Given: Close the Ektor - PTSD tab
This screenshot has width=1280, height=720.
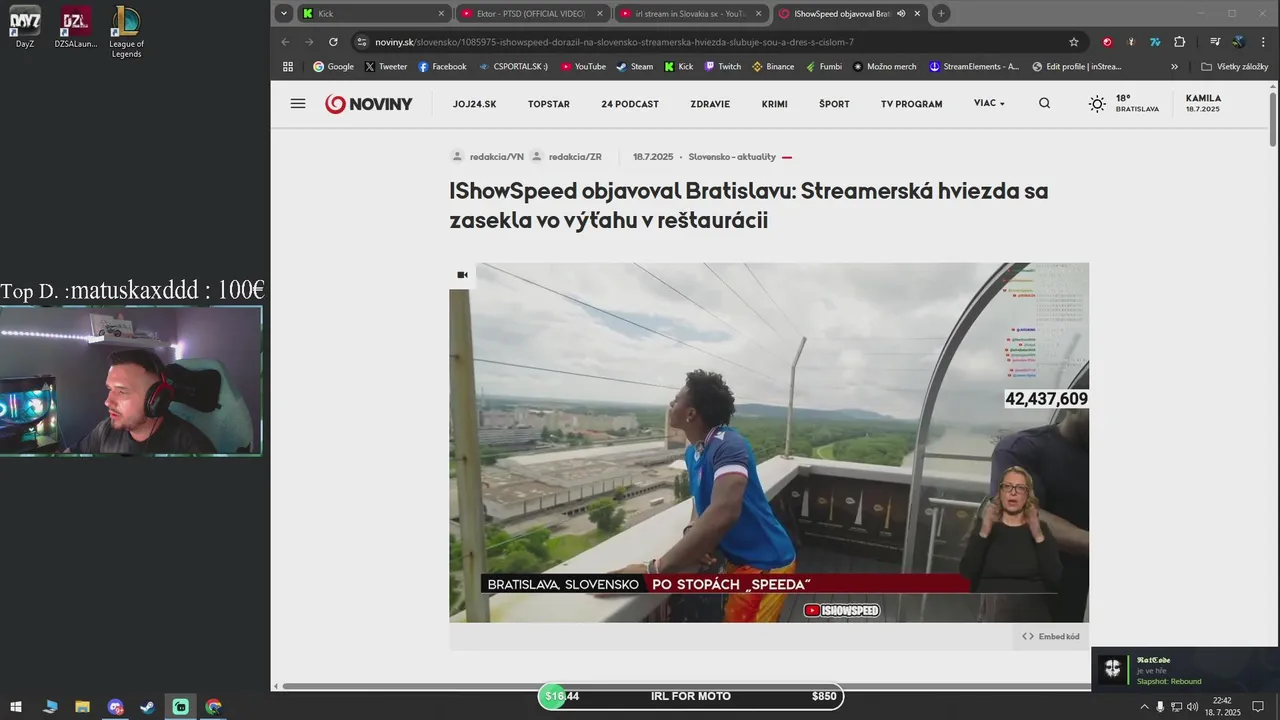Looking at the screenshot, I should click(x=599, y=14).
